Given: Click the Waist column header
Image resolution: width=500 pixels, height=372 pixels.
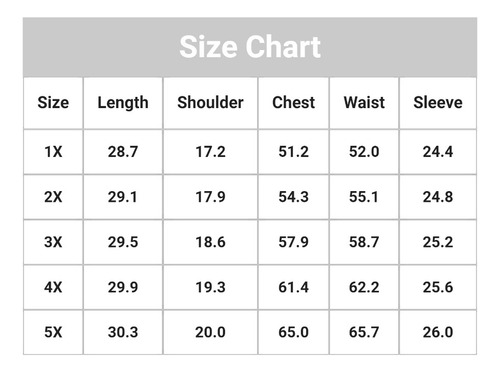Looking at the screenshot, I should (x=364, y=103).
